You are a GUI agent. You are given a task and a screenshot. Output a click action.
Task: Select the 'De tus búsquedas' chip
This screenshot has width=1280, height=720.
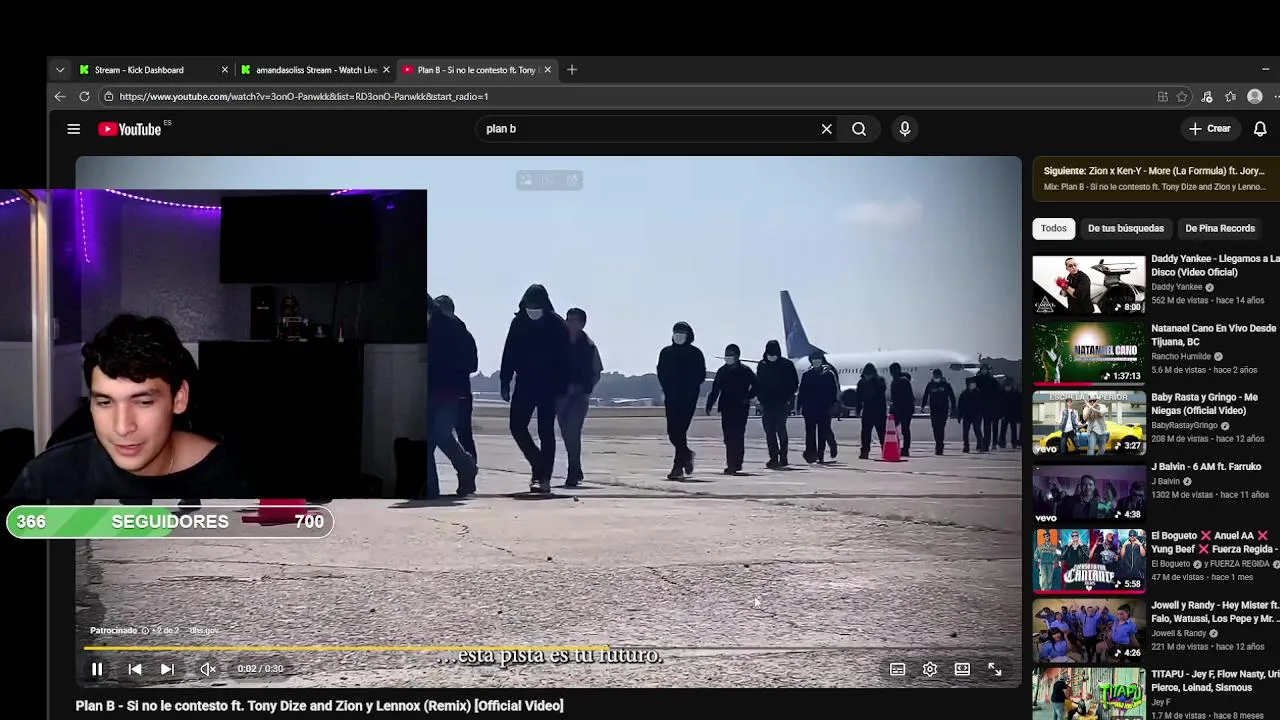[x=1125, y=228]
